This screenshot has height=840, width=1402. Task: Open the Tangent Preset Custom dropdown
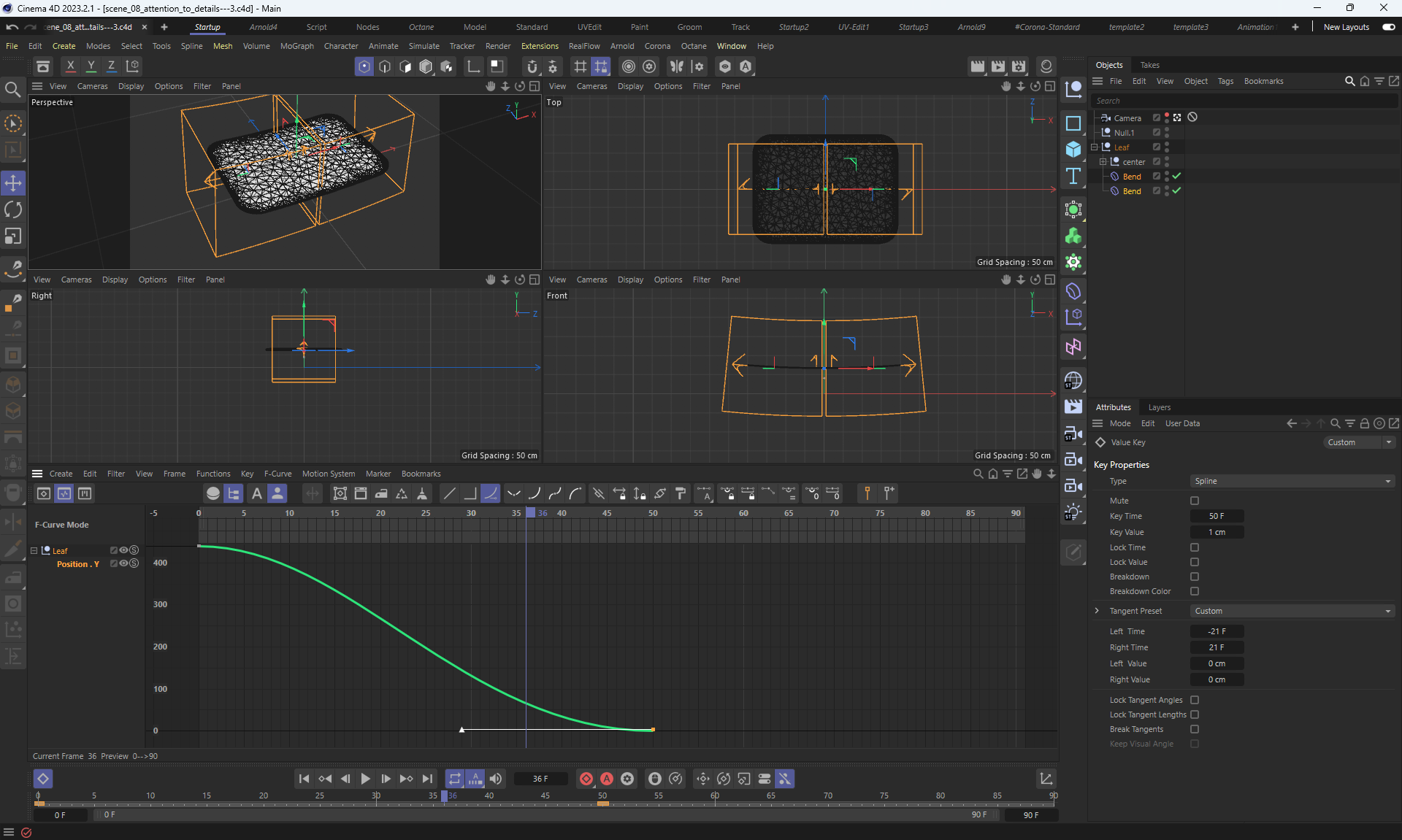tap(1292, 611)
